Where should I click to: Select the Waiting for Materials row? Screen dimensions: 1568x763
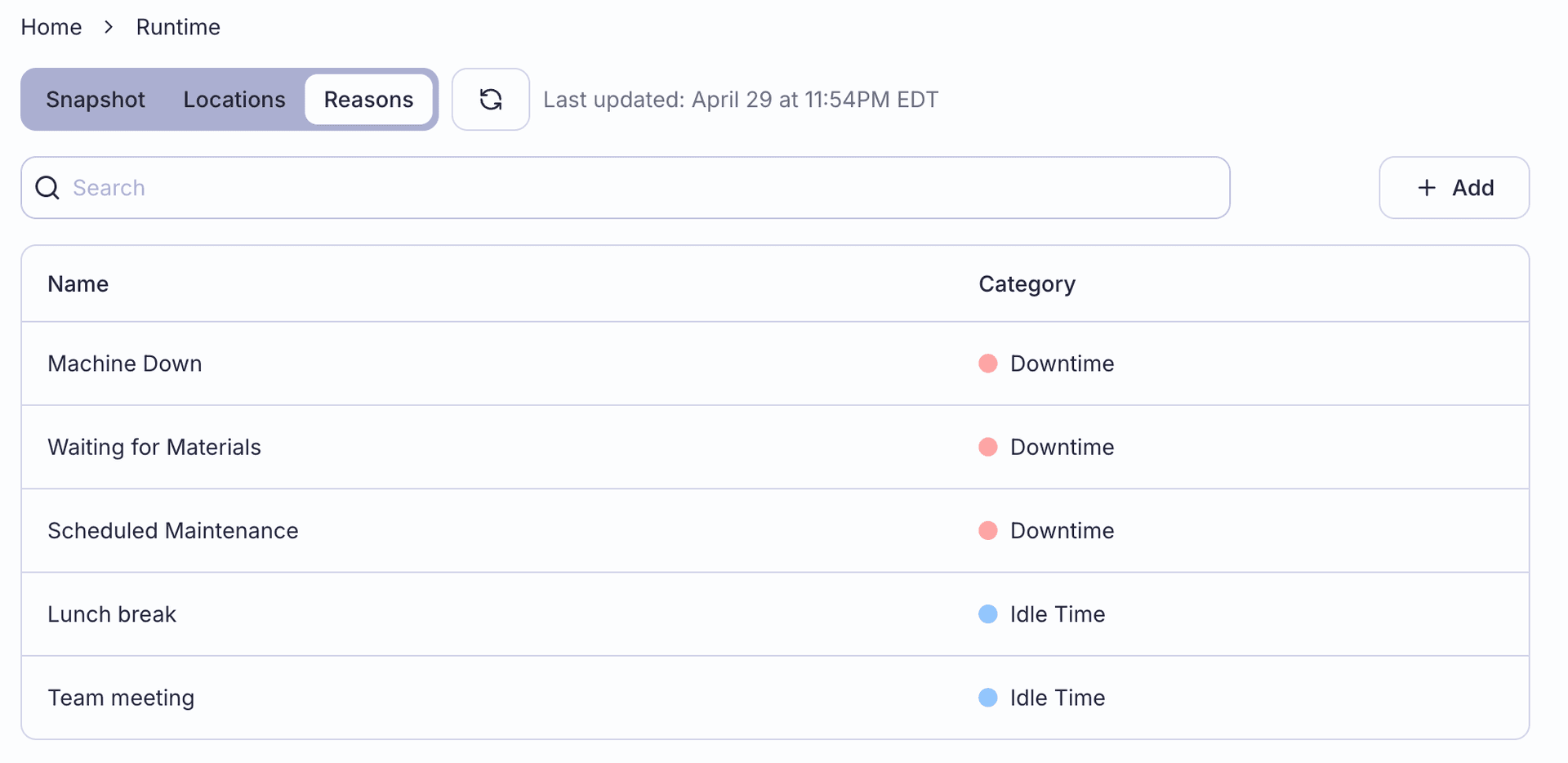tap(154, 447)
